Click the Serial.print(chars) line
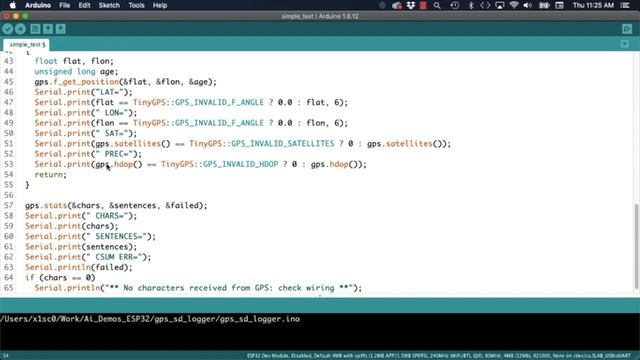640x360 pixels. click(x=71, y=226)
